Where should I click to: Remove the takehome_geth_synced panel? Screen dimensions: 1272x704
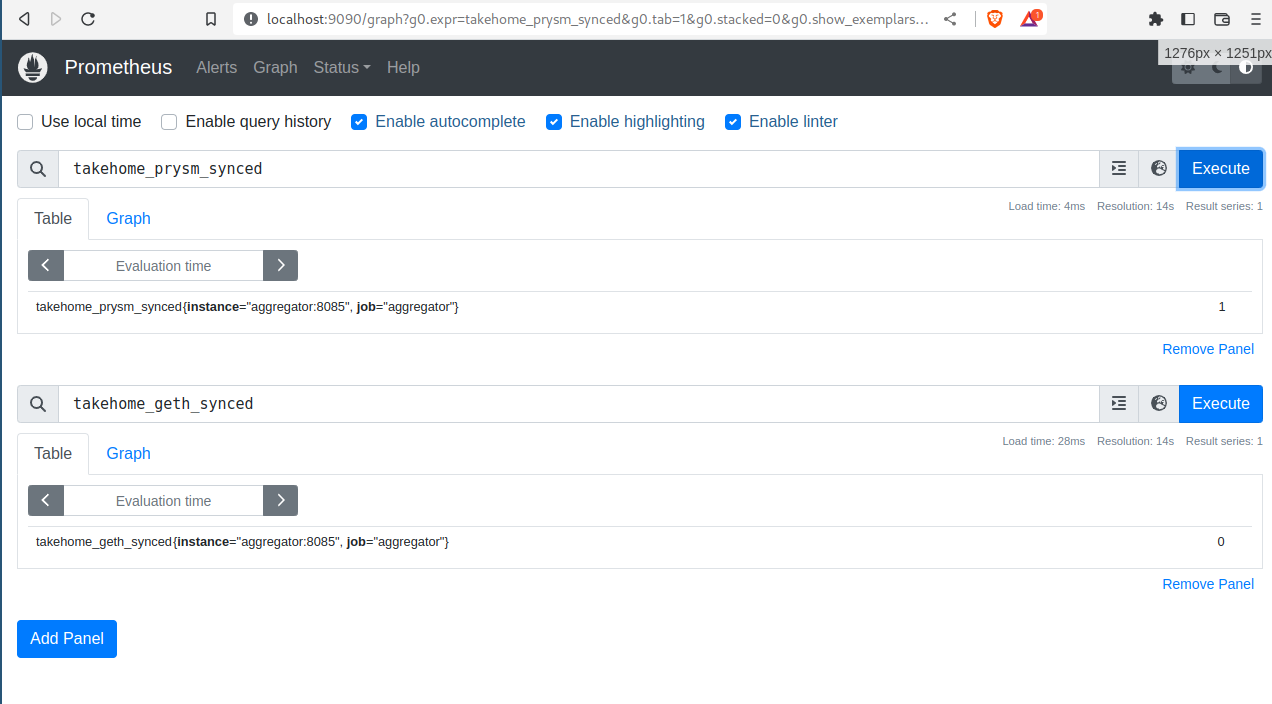coord(1208,584)
